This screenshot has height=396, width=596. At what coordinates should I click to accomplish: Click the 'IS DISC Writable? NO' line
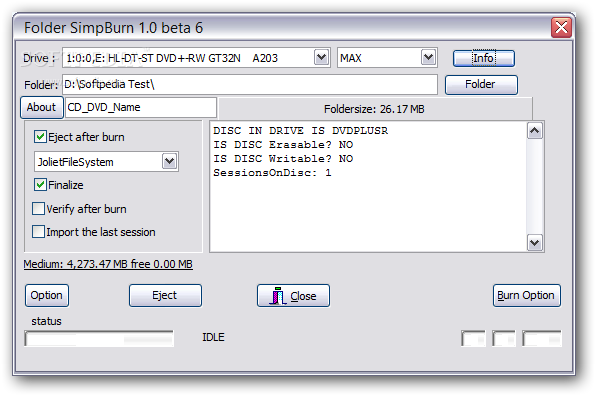pos(283,159)
